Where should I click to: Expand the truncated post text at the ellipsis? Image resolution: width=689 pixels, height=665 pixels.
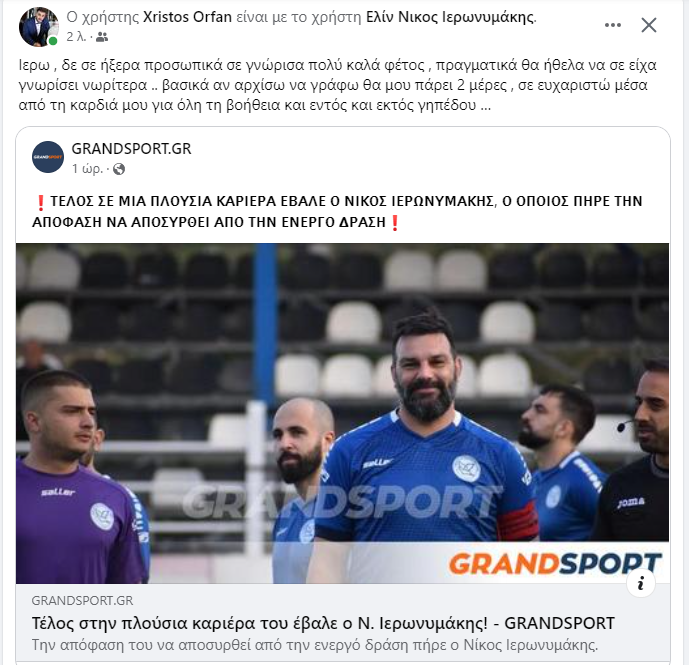click(x=486, y=105)
